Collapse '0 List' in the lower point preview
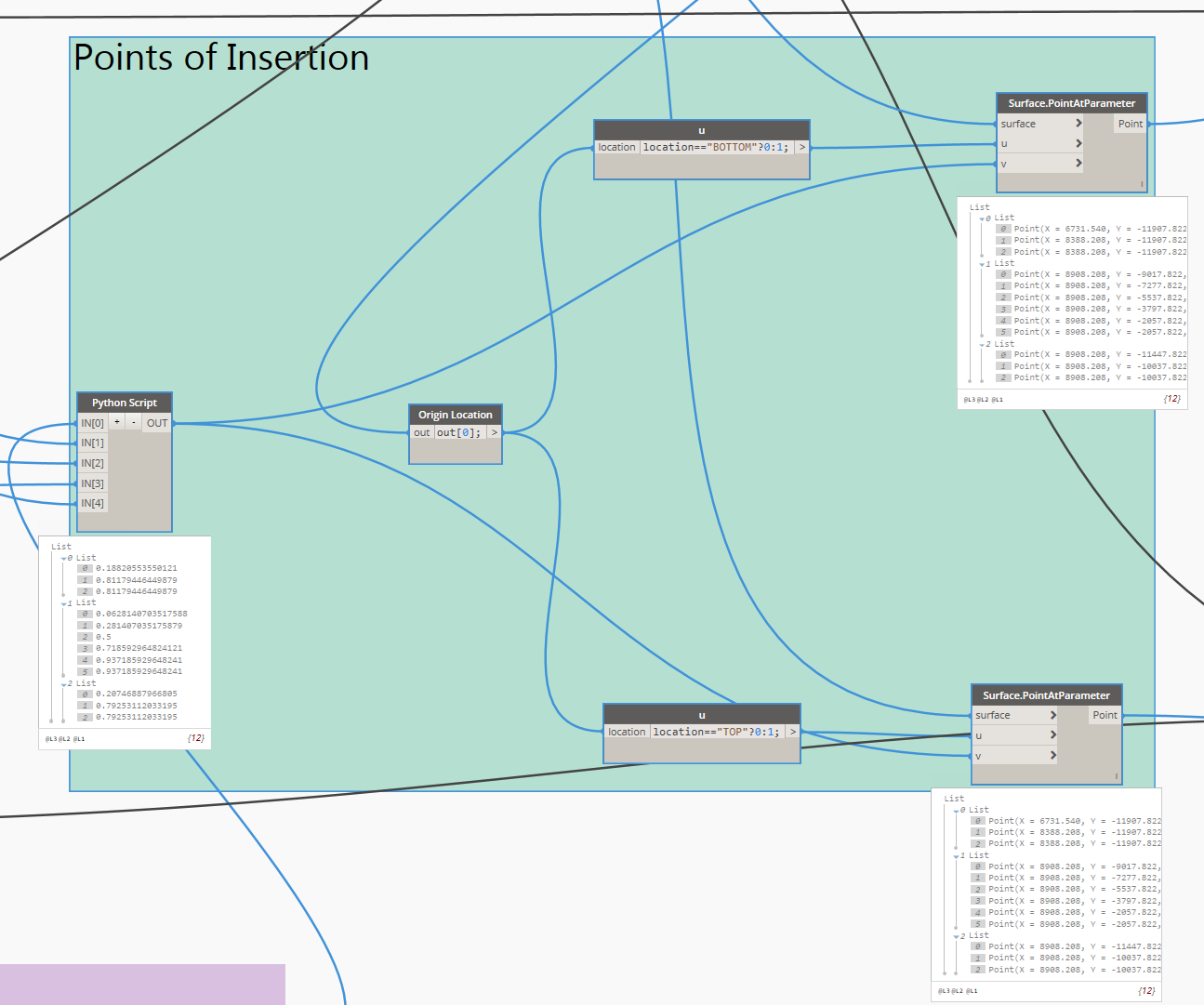The height and width of the screenshot is (1005, 1204). pos(957,811)
